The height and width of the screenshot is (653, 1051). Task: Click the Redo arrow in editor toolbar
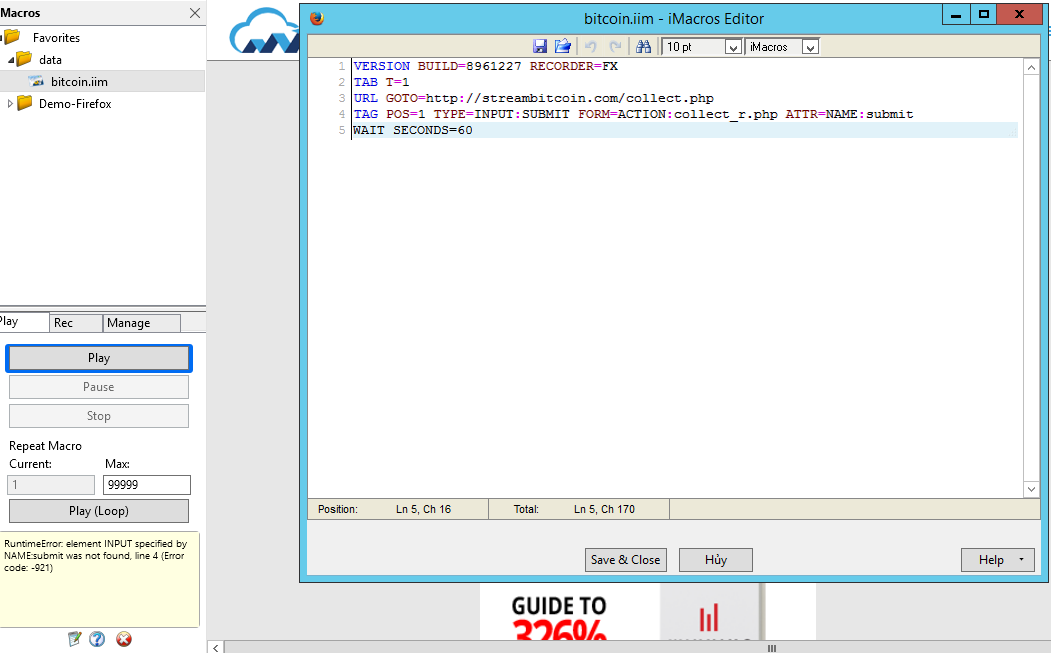pyautogui.click(x=615, y=46)
